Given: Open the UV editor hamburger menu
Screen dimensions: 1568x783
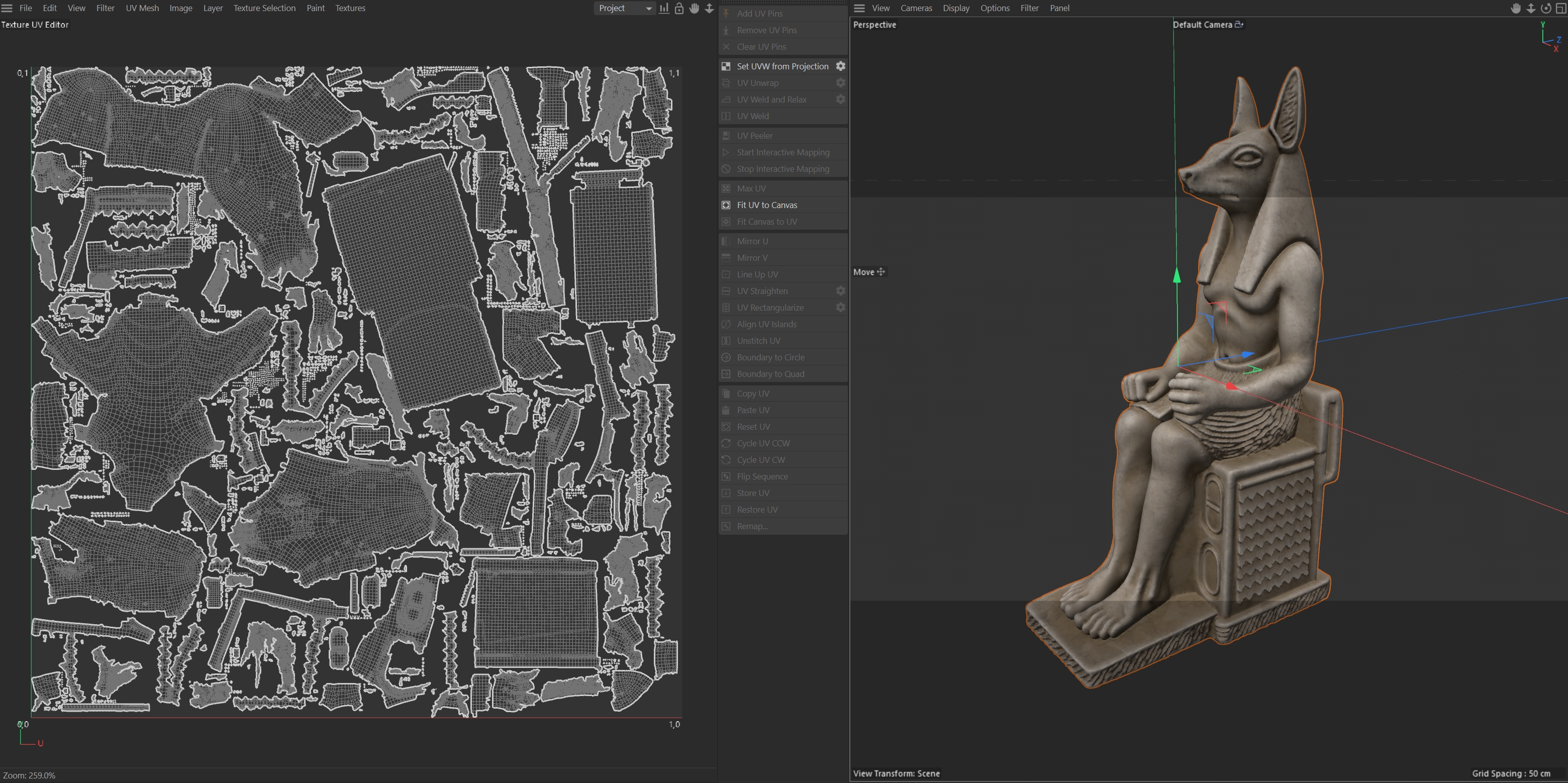Looking at the screenshot, I should pos(7,8).
